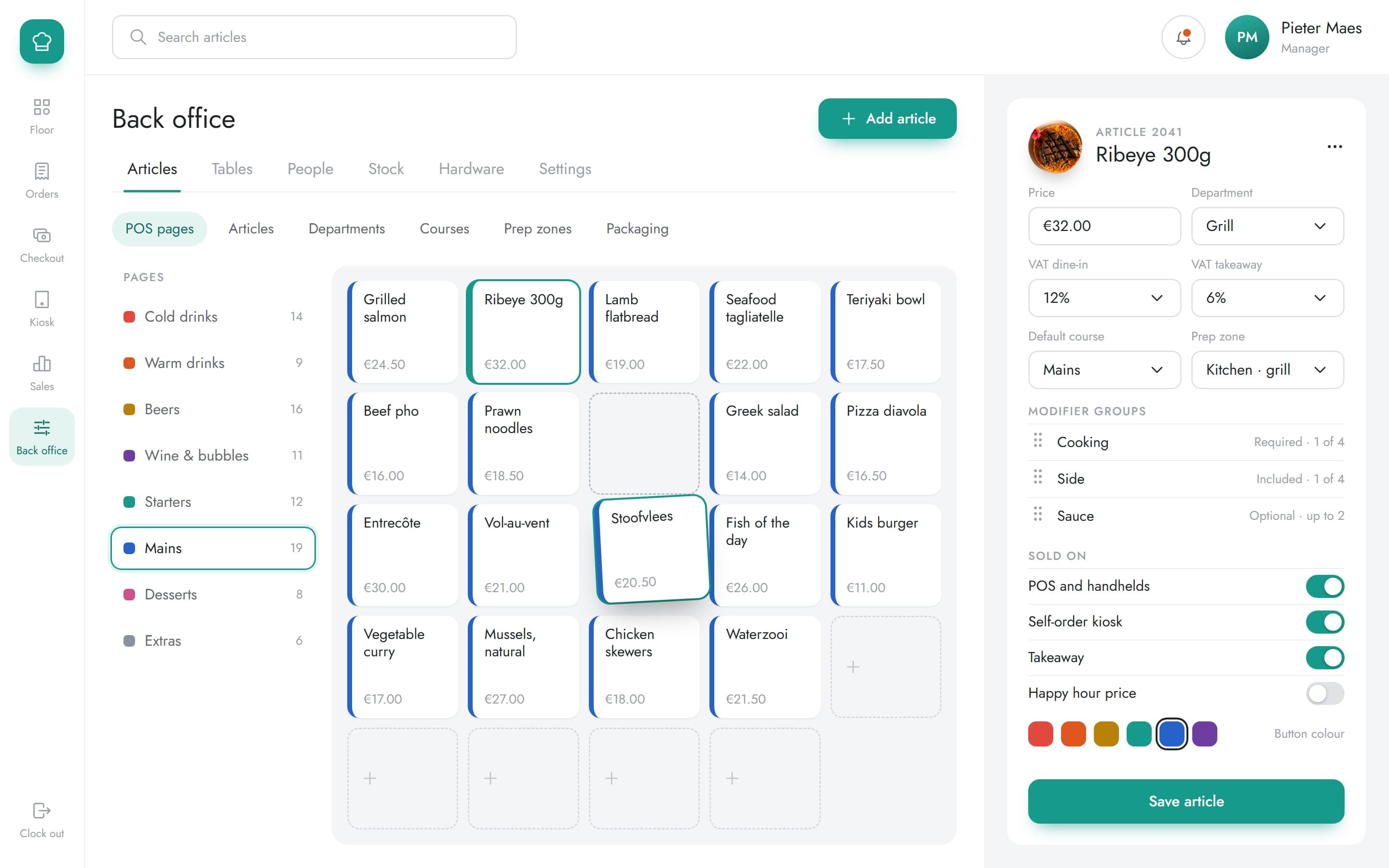Screen dimensions: 1389x868
Task: Open the Default course dropdown
Action: click(1104, 370)
